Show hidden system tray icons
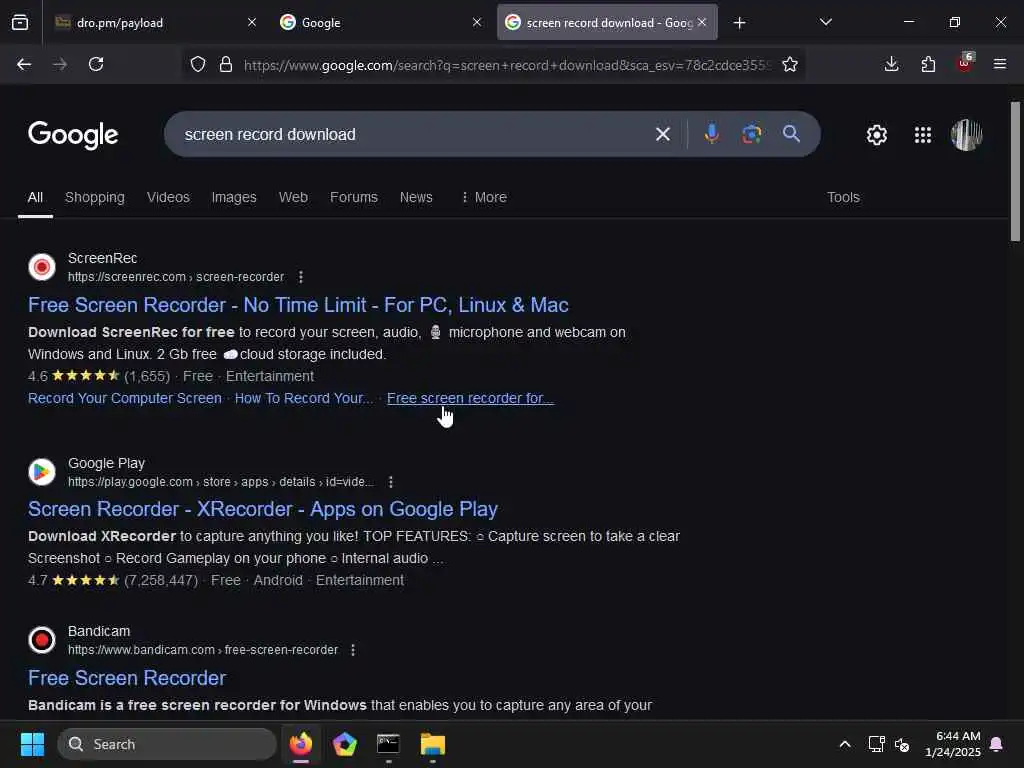 tap(844, 744)
